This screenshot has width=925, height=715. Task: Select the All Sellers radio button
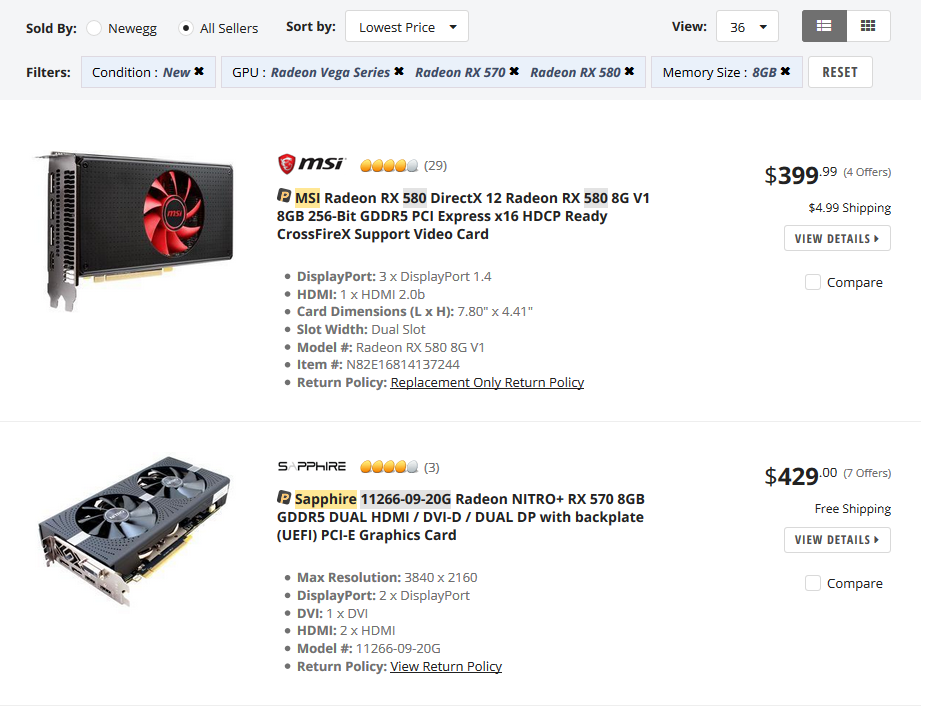pyautogui.click(x=186, y=28)
